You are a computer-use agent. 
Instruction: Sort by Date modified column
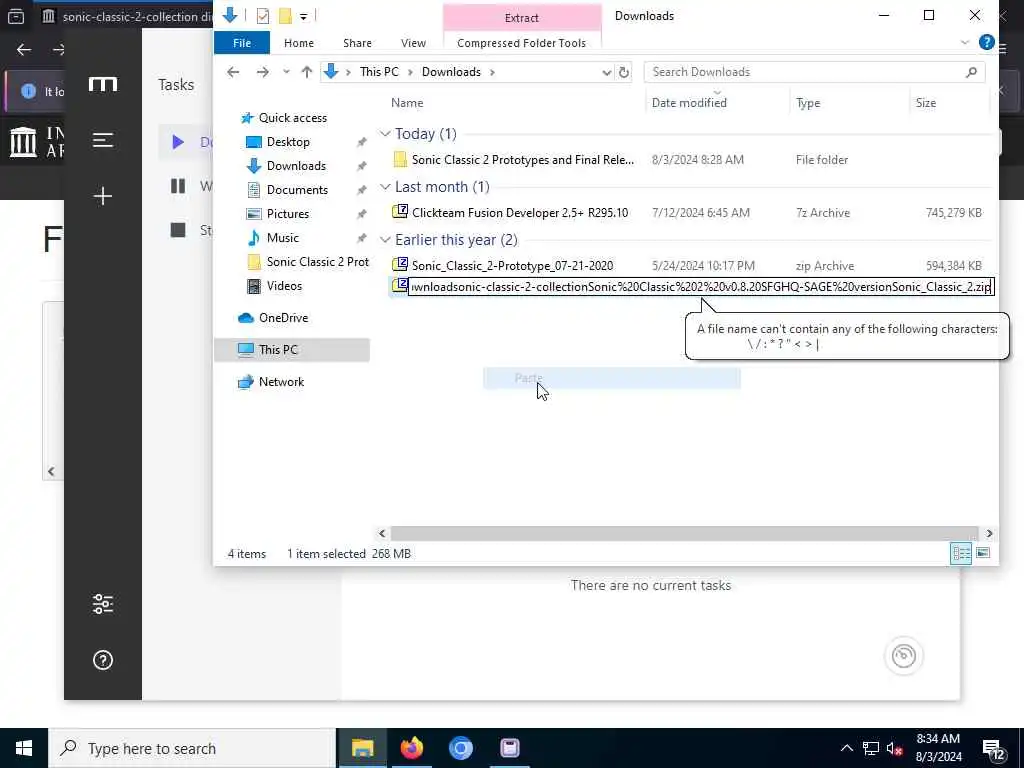pyautogui.click(x=689, y=103)
